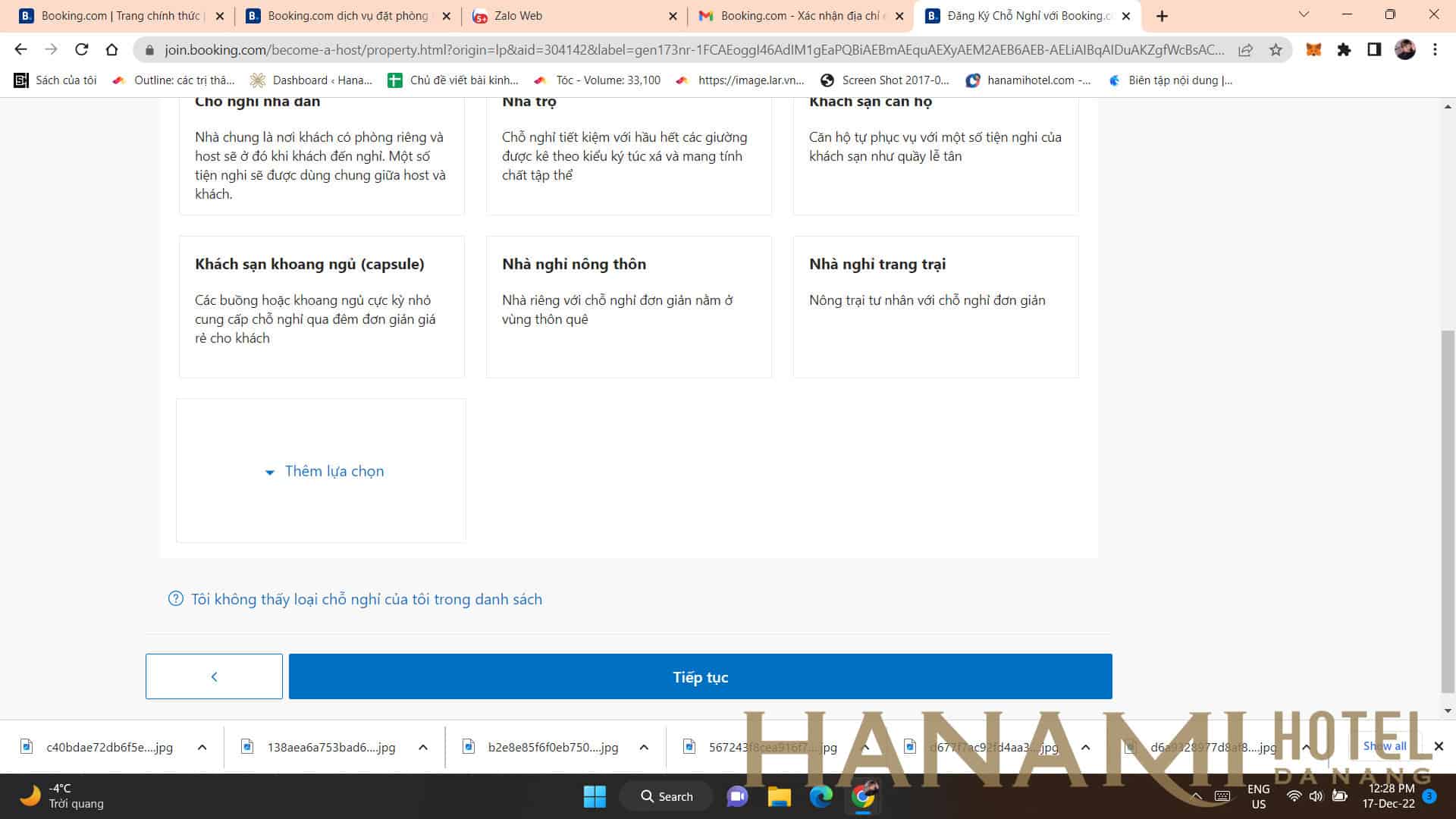Bookmark this page with star icon

[x=1276, y=50]
